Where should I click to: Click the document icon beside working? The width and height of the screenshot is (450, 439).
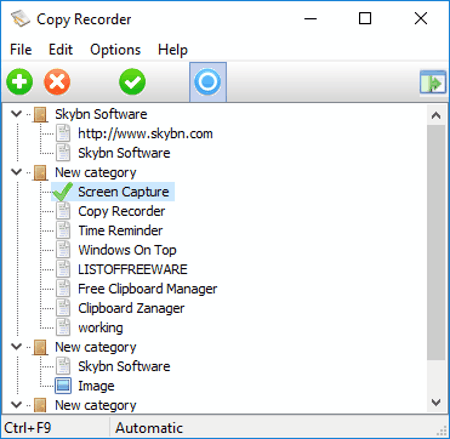point(63,327)
